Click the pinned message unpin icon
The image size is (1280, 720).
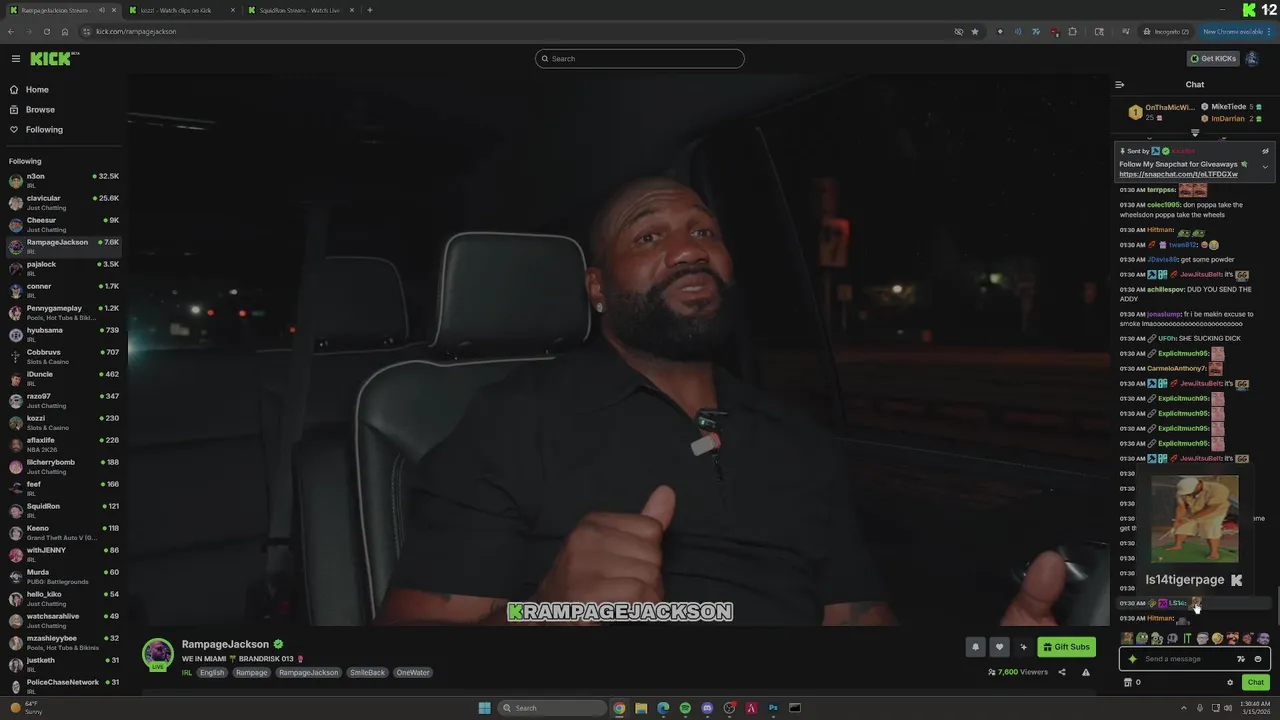click(1265, 151)
